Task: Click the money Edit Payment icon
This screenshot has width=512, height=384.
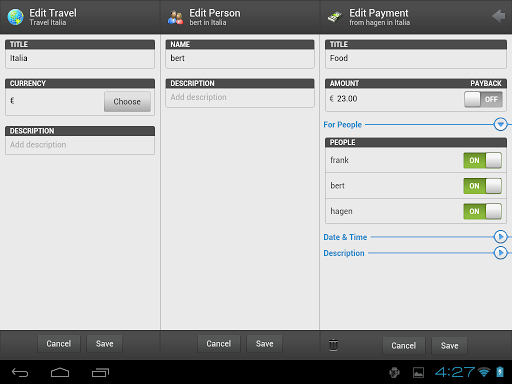Action: pos(335,17)
